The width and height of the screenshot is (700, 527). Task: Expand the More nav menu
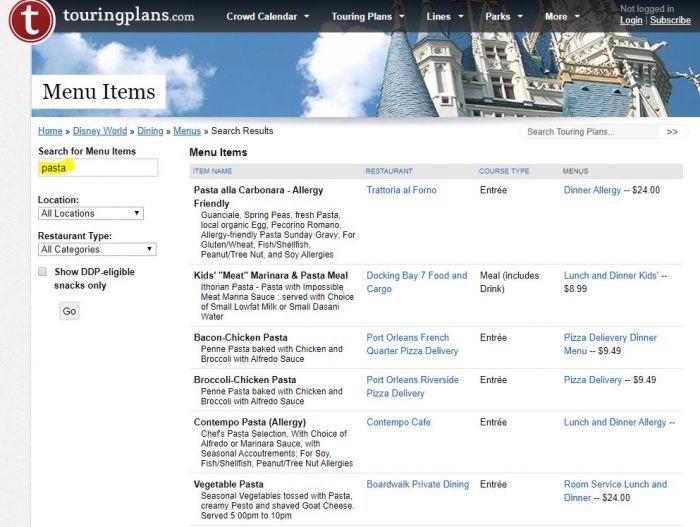562,17
